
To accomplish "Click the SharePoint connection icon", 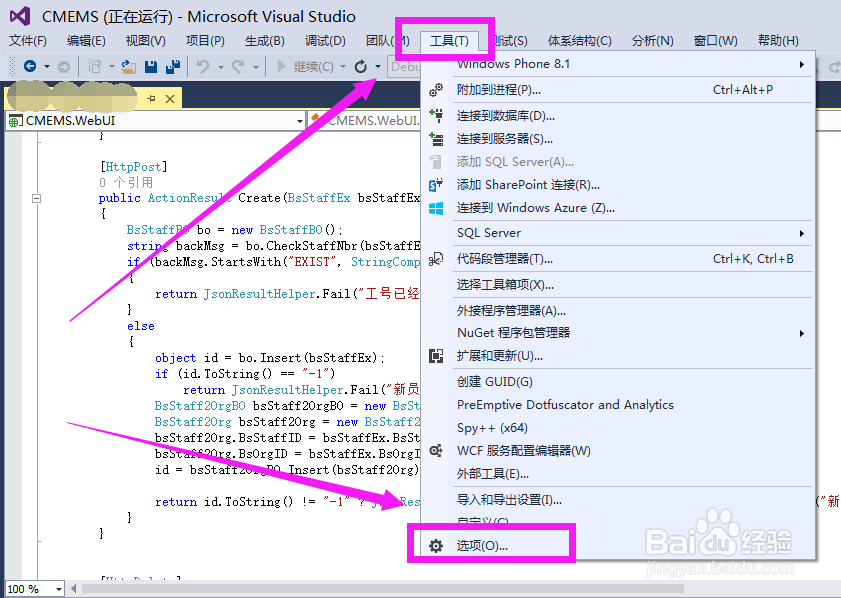I will click(436, 185).
